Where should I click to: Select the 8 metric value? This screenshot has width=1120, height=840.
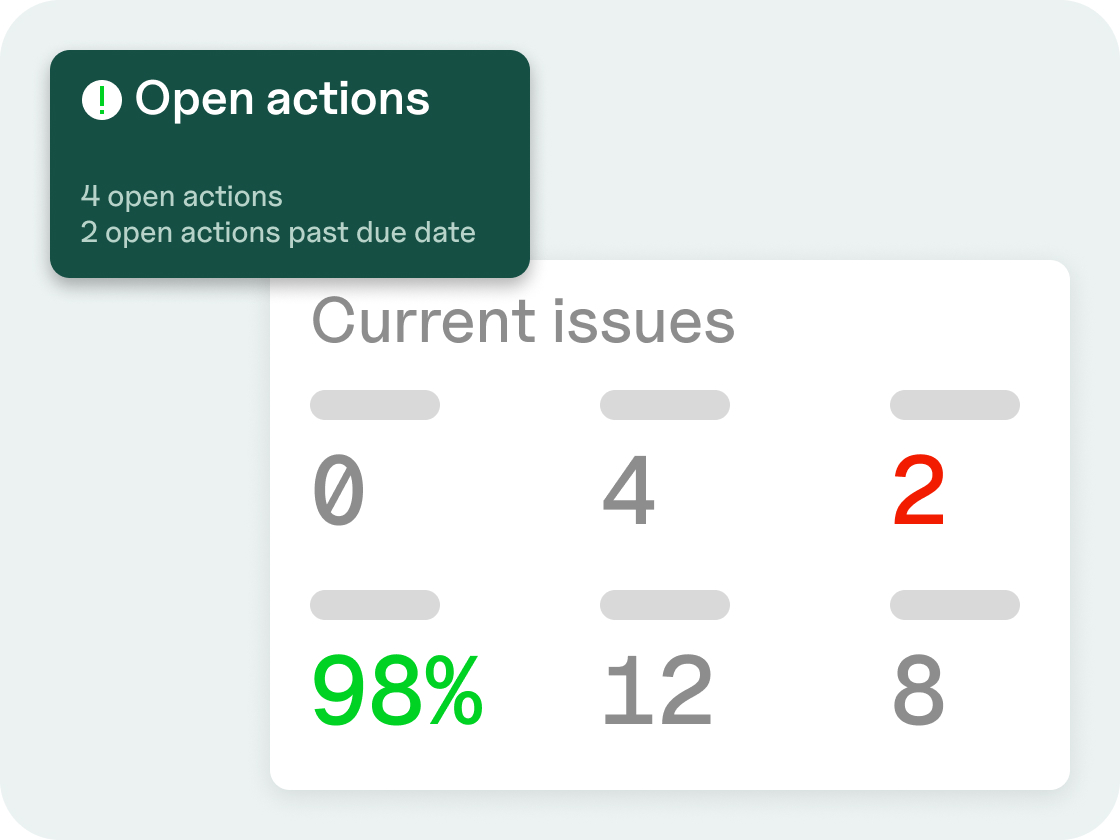[x=918, y=692]
